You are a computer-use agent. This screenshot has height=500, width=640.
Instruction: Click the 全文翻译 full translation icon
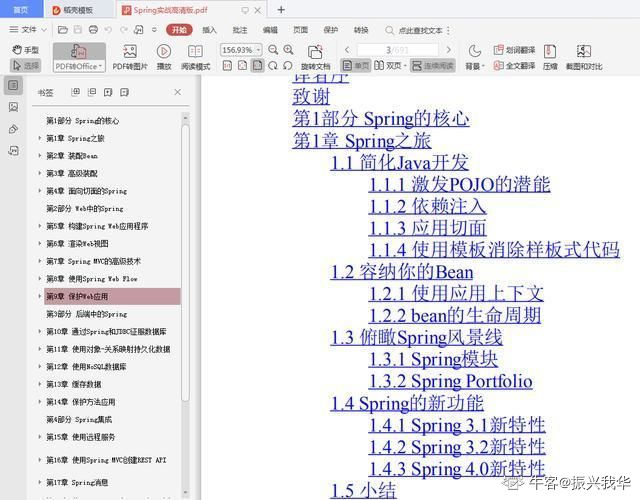[498, 65]
